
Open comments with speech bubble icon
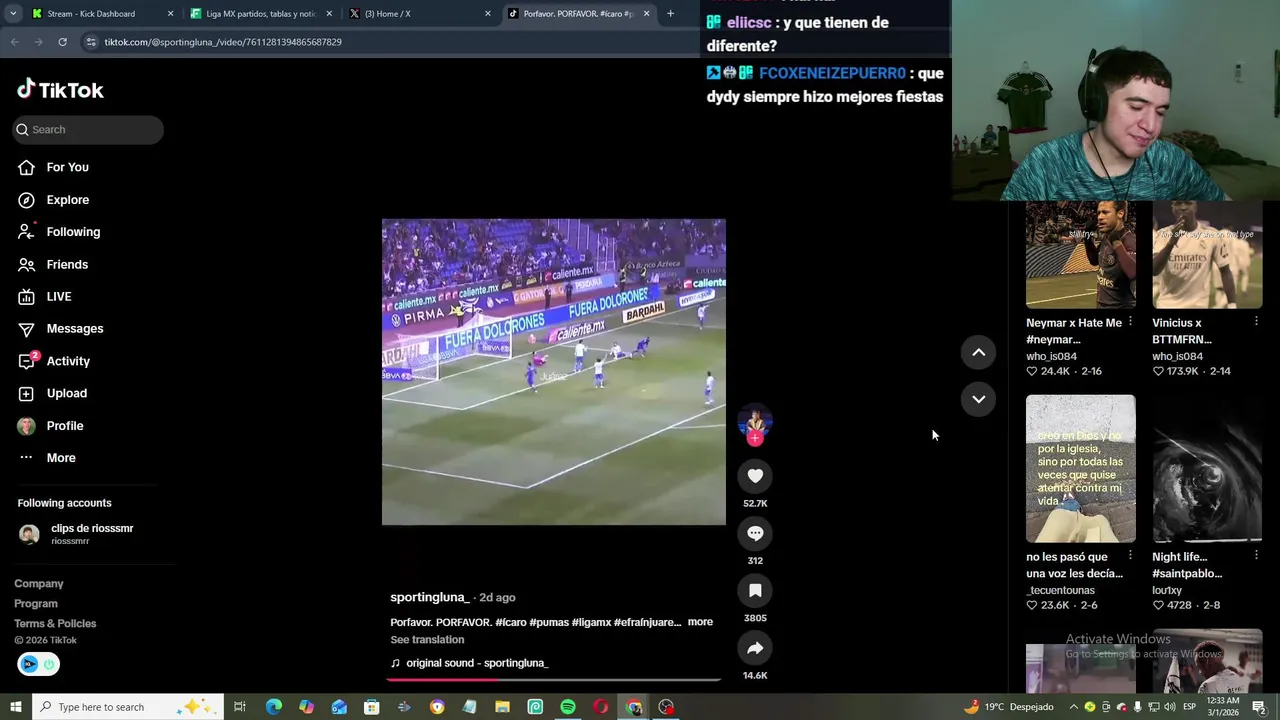(x=755, y=533)
